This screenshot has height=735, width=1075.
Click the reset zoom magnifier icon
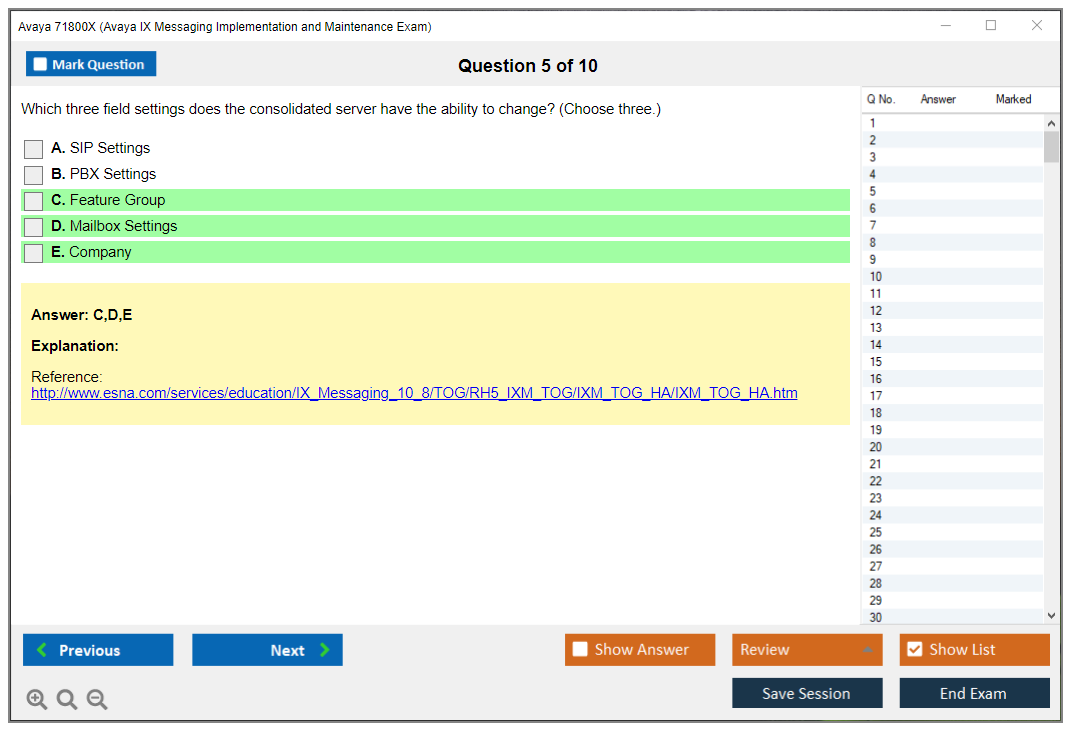pyautogui.click(x=67, y=700)
